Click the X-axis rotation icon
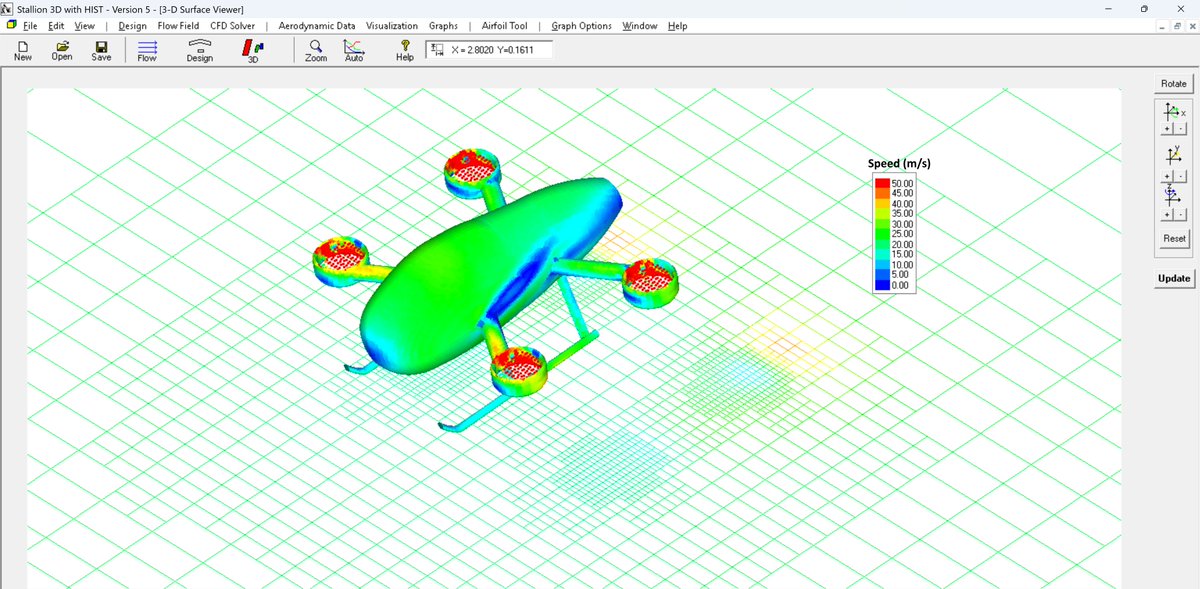1200x589 pixels. [x=1174, y=112]
